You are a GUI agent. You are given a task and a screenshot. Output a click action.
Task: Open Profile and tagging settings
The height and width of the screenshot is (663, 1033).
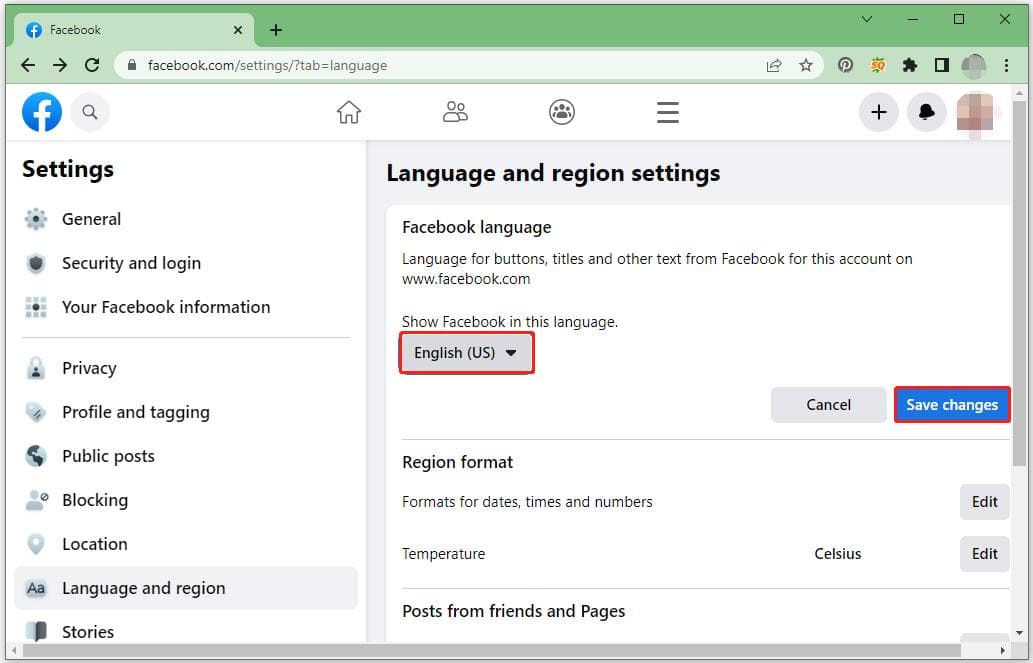186,412
